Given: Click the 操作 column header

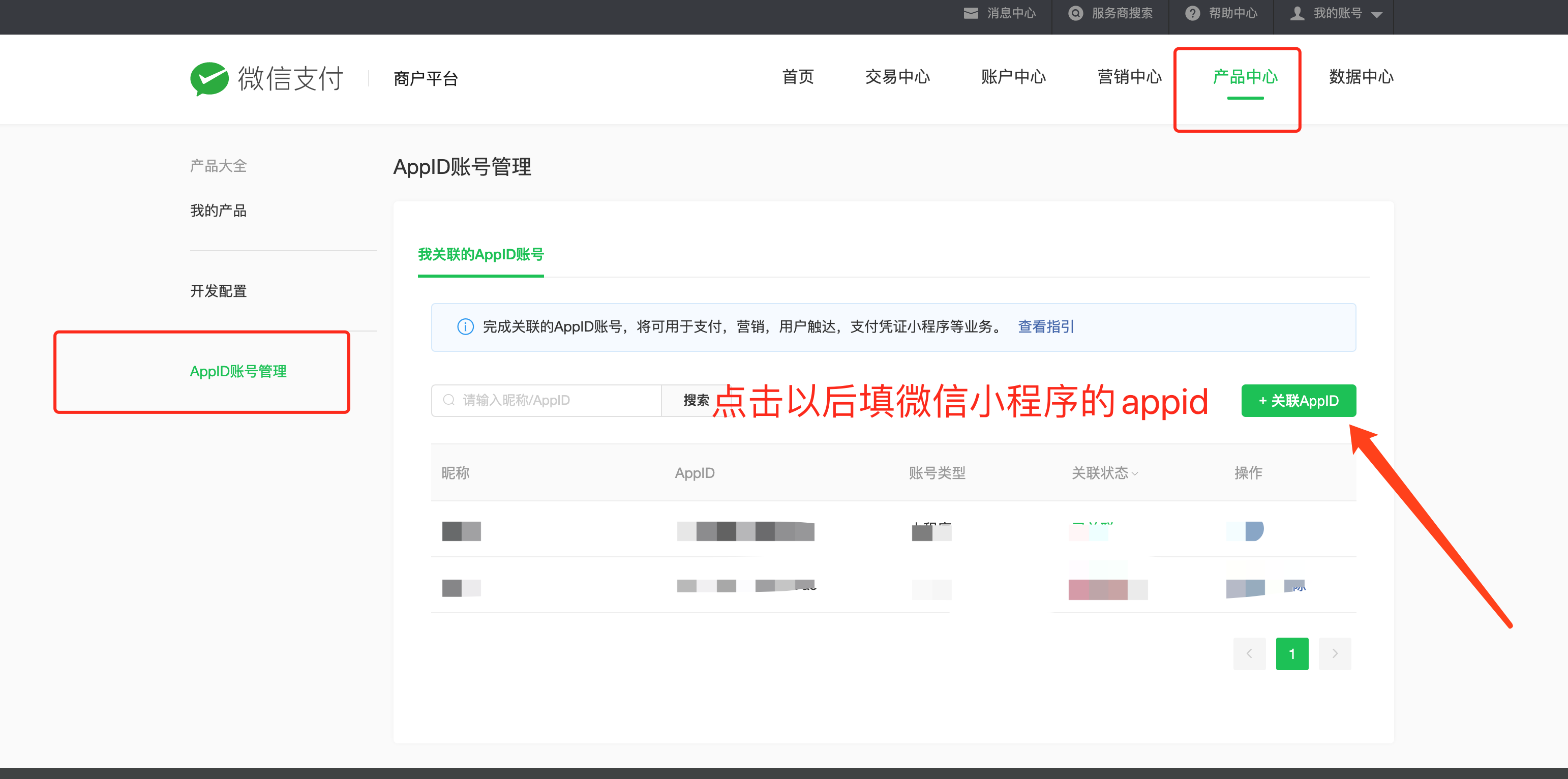Looking at the screenshot, I should [x=1248, y=473].
